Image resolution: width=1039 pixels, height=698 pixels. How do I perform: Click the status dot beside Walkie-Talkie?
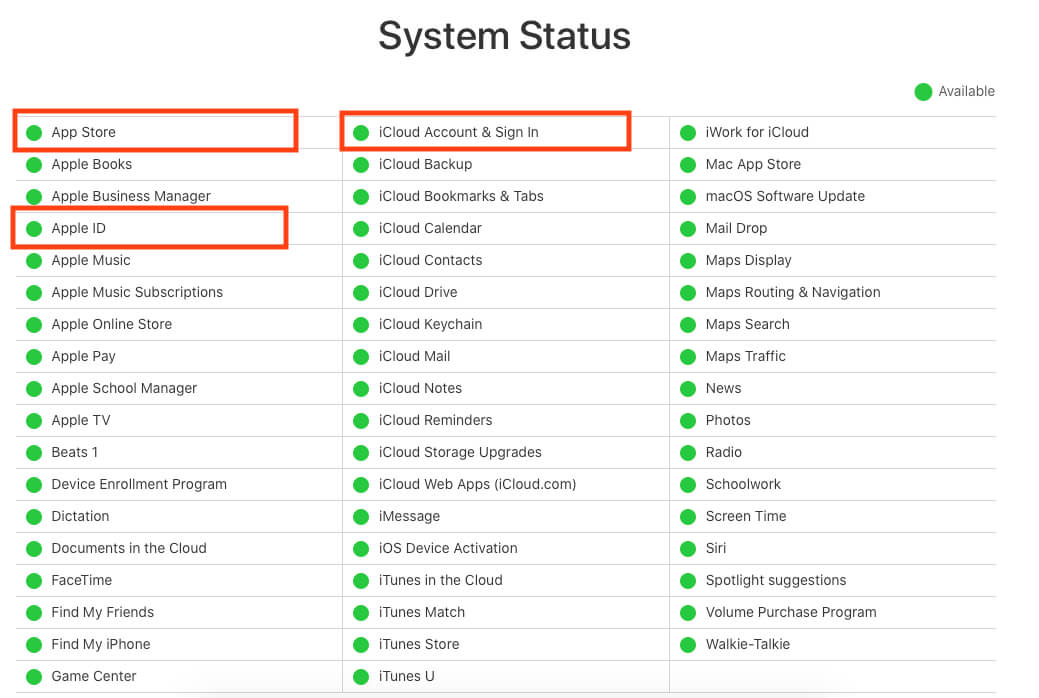pyautogui.click(x=688, y=644)
